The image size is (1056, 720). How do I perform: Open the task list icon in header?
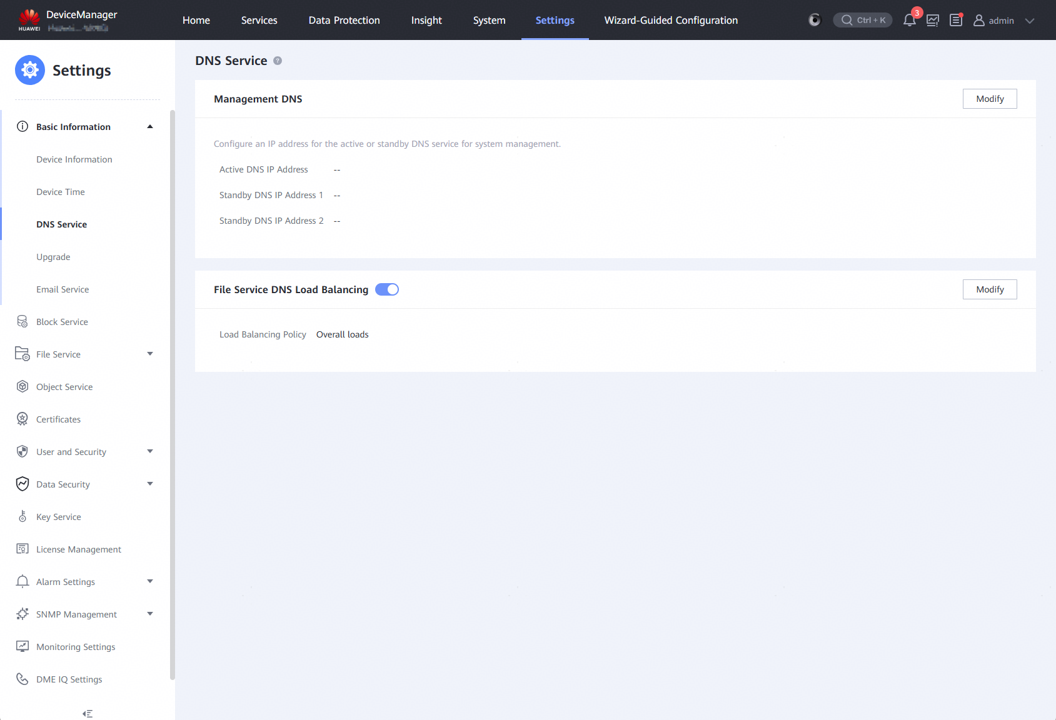coord(956,20)
